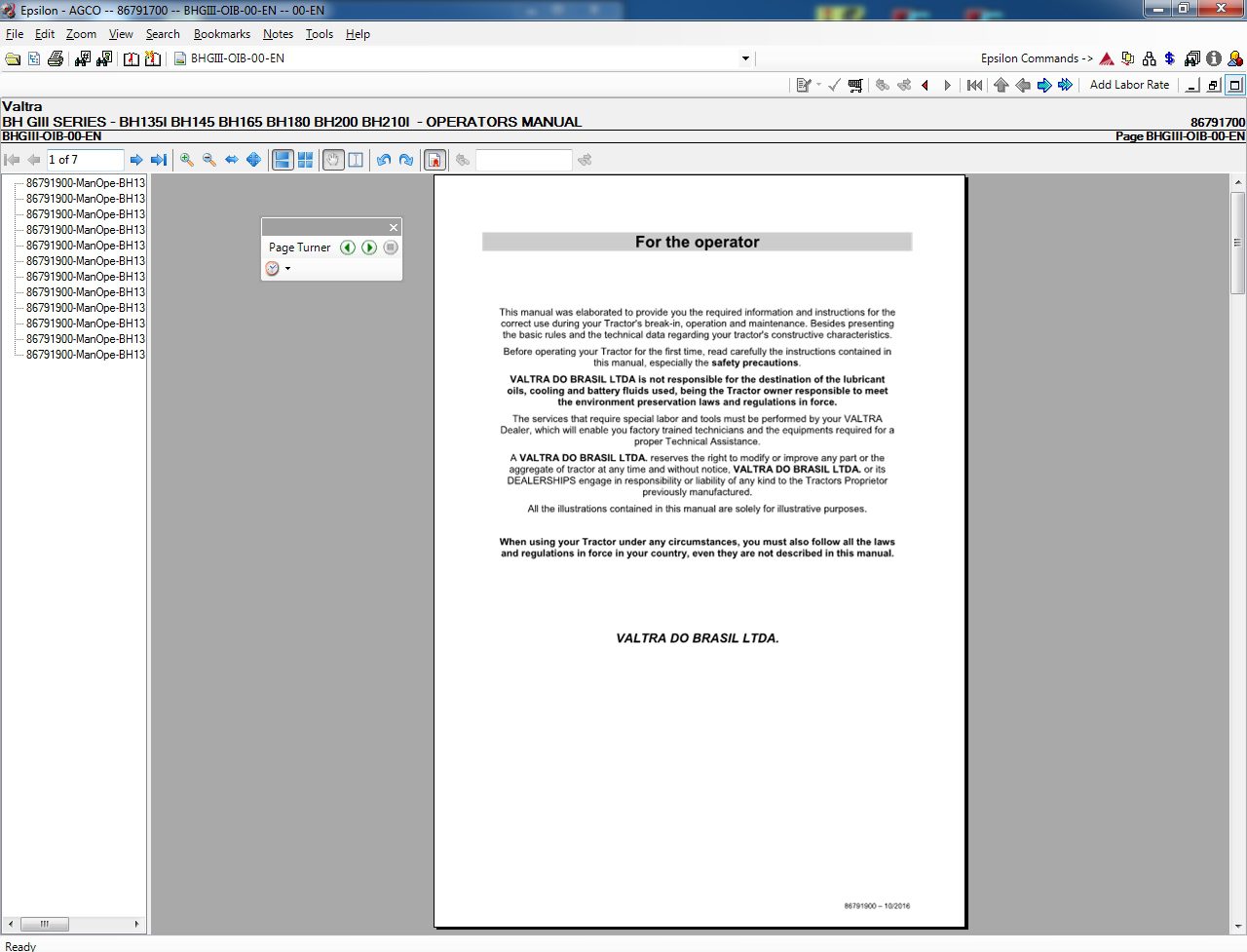Click the red AGCO triangle icon
Viewport: 1247px width, 952px height.
pos(1107,58)
